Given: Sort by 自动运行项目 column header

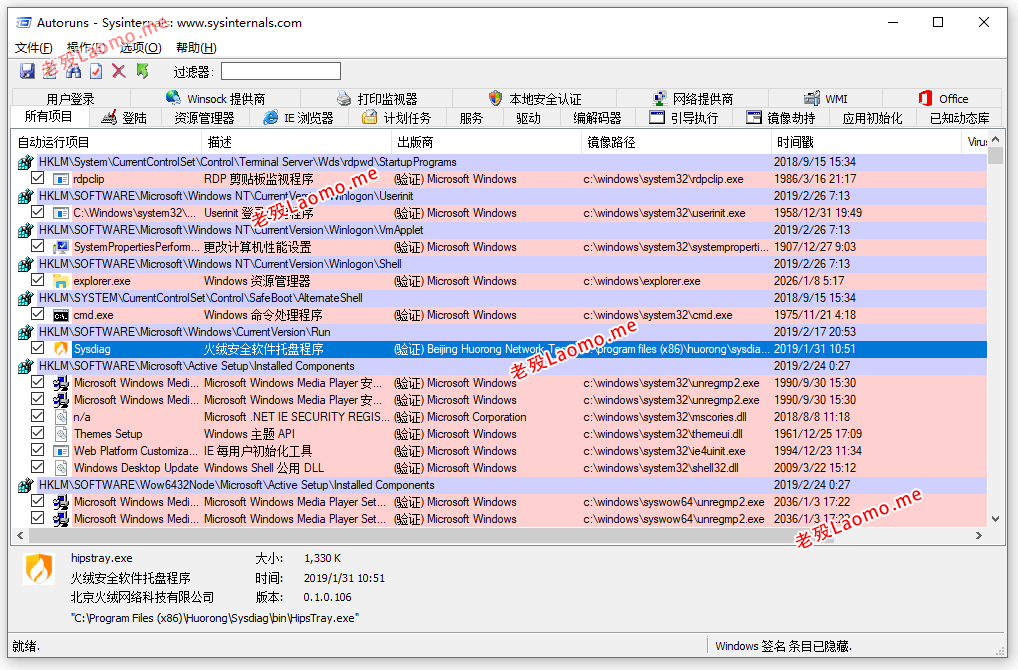Looking at the screenshot, I should 106,142.
